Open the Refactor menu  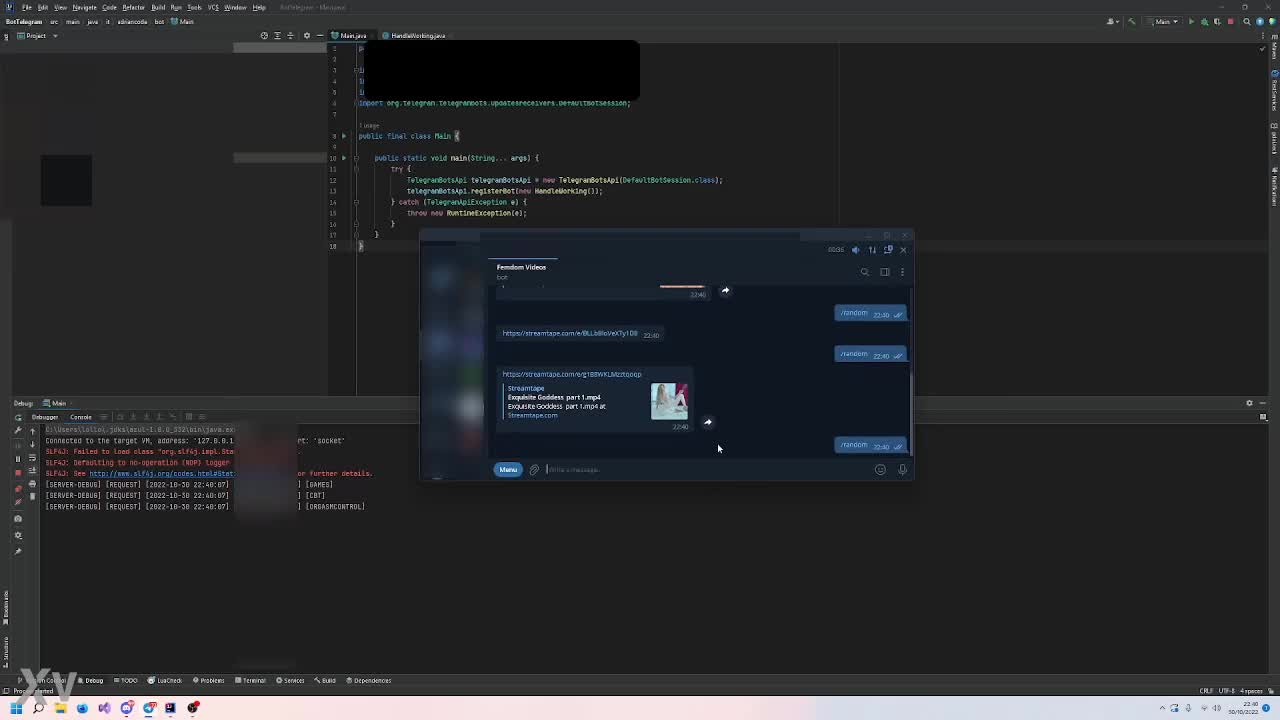(x=133, y=7)
